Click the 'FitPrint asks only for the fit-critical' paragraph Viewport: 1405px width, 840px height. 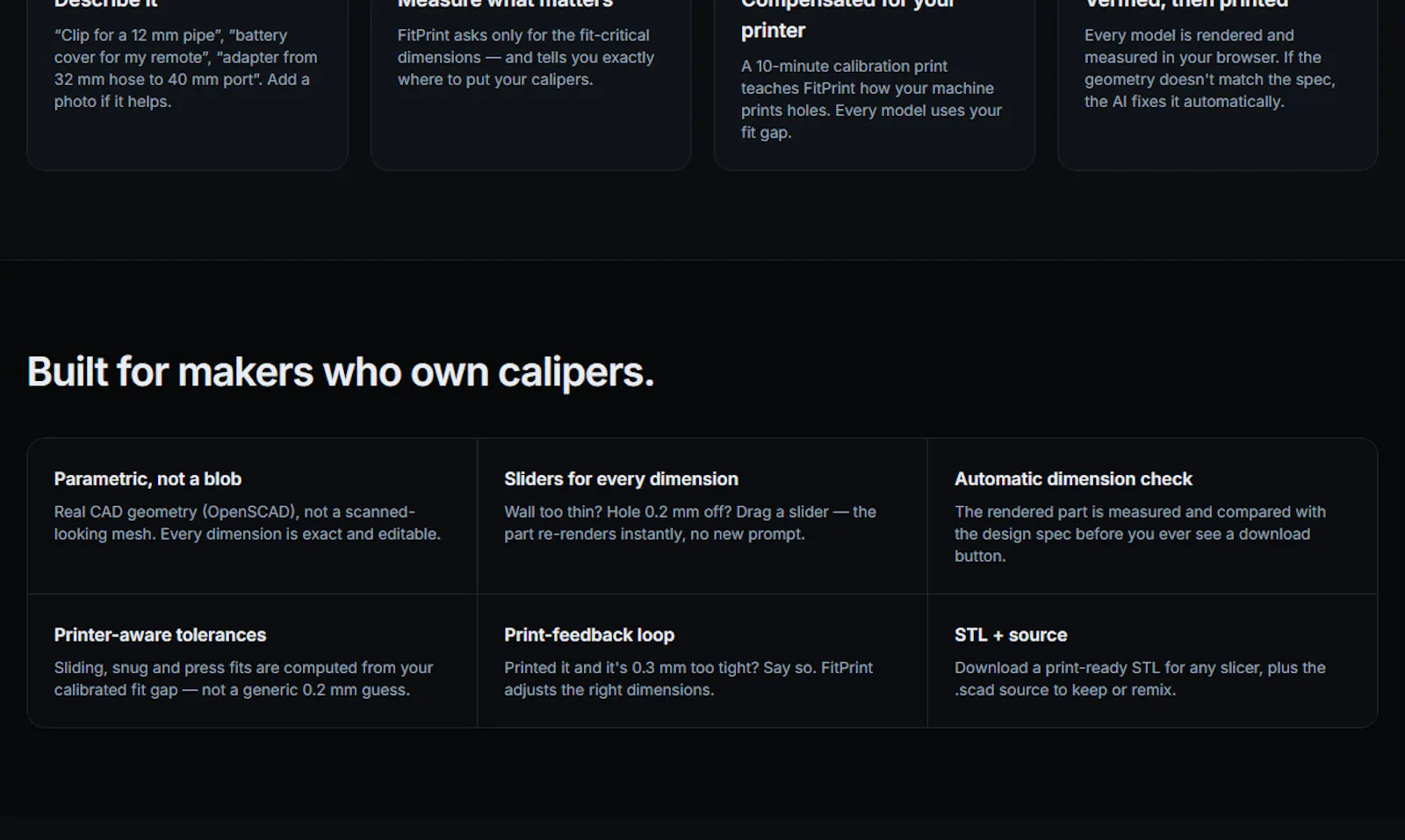[x=526, y=57]
